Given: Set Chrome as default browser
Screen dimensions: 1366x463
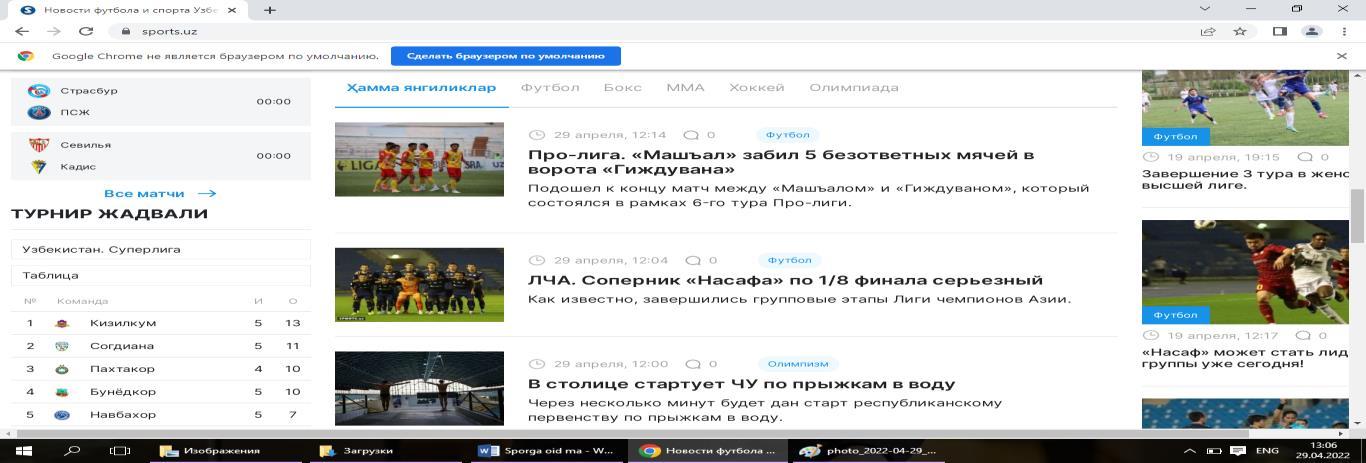Looking at the screenshot, I should pos(506,56).
